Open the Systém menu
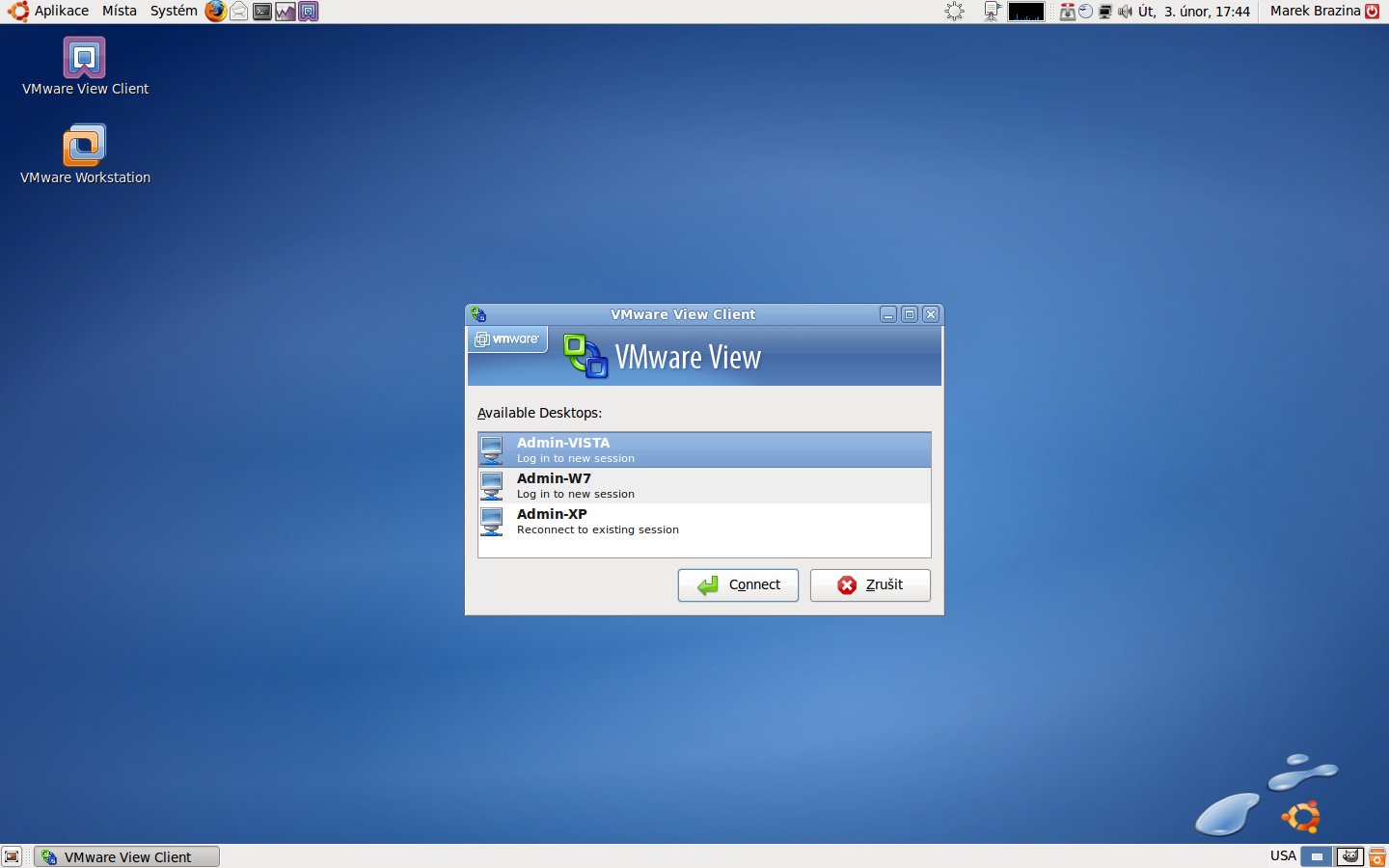 (174, 11)
